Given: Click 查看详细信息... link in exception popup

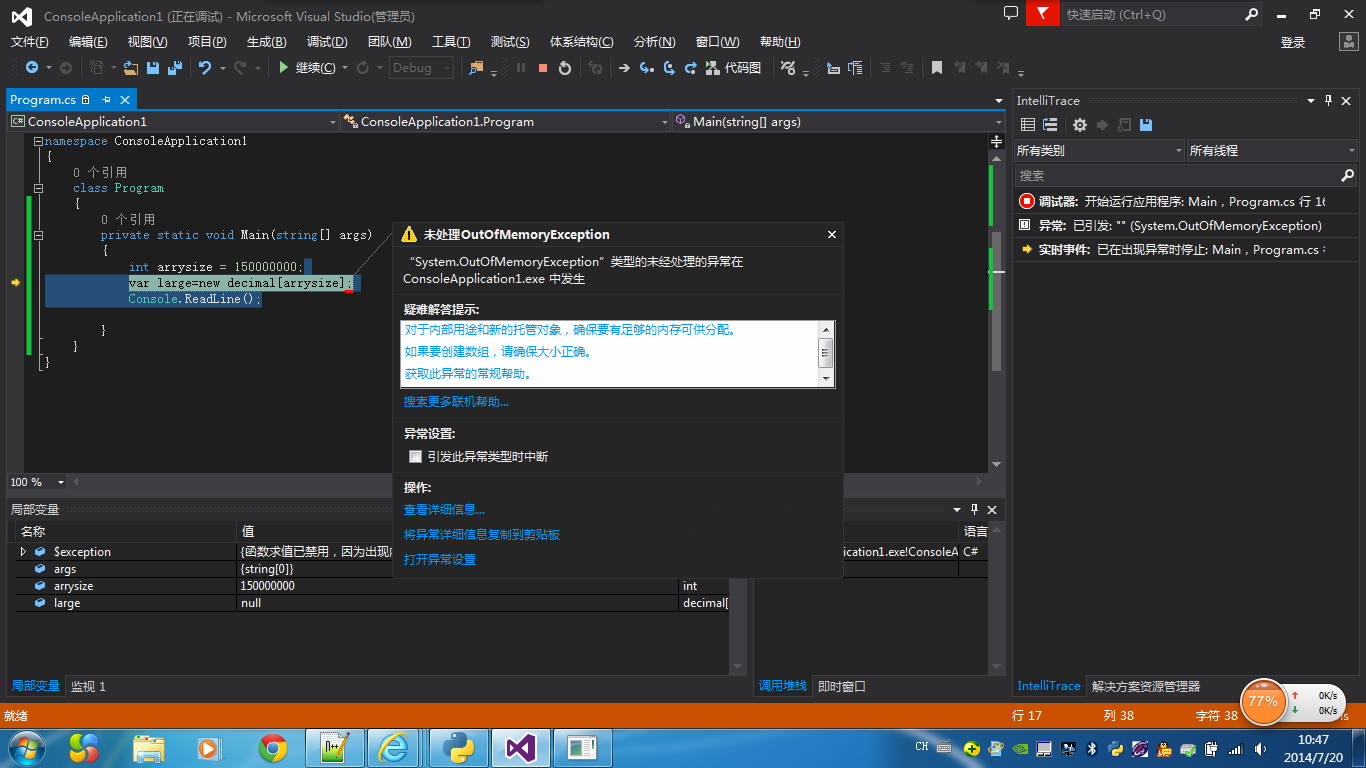Looking at the screenshot, I should pyautogui.click(x=444, y=510).
